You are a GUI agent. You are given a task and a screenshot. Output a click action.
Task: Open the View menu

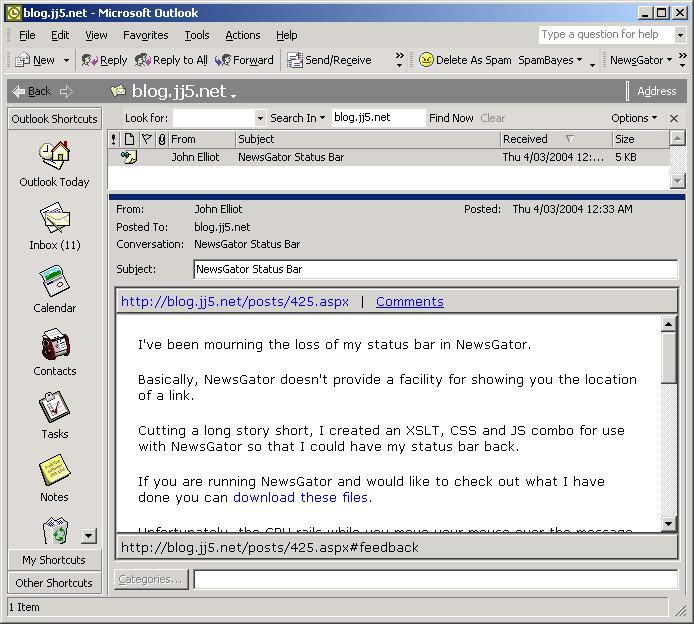coord(96,35)
